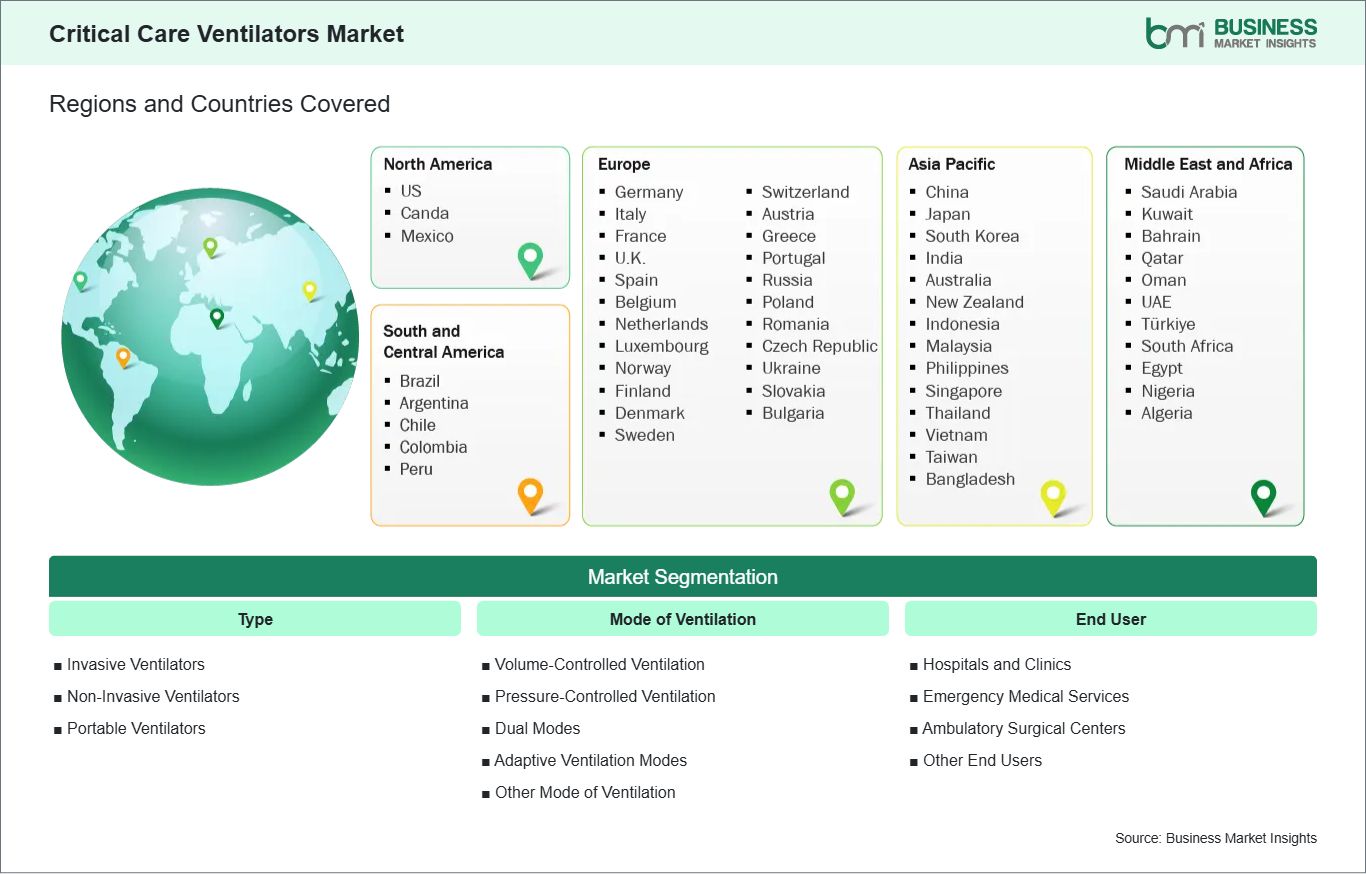Click the orange pin in South America box
Viewport: 1366px width, 874px height.
coord(530,494)
